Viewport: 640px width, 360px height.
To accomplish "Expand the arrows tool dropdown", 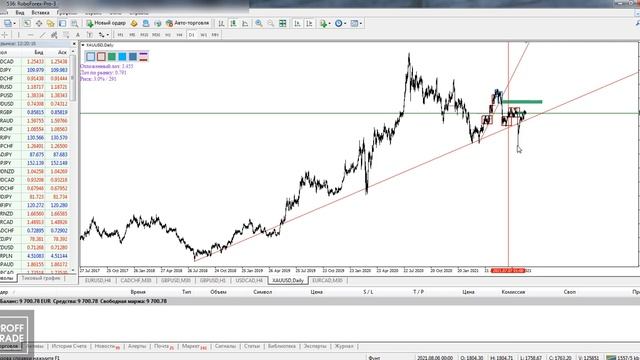I will [x=107, y=35].
